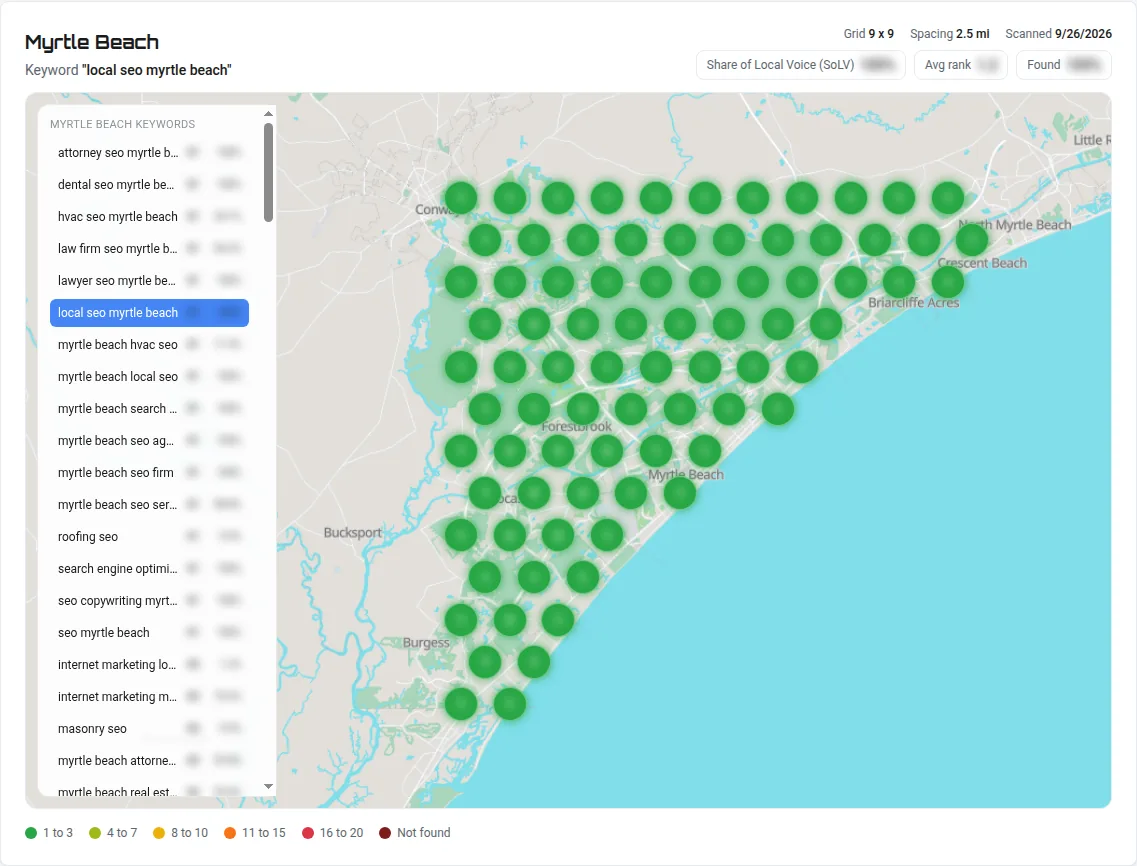The height and width of the screenshot is (866, 1137).
Task: Click the '16 to 20' red legend dot
Action: point(307,833)
